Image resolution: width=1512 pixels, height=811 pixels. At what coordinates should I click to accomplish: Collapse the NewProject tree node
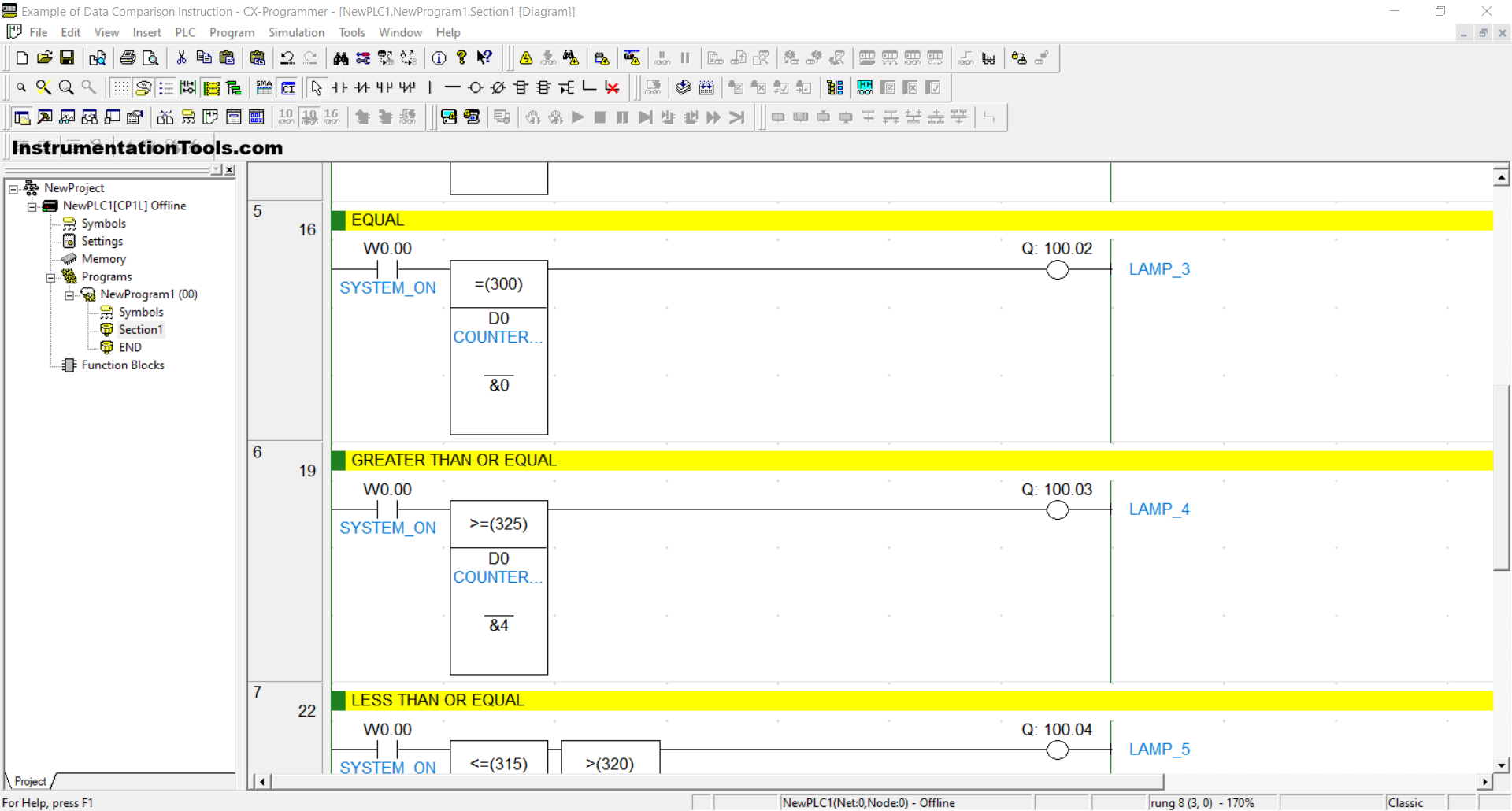pyautogui.click(x=13, y=188)
